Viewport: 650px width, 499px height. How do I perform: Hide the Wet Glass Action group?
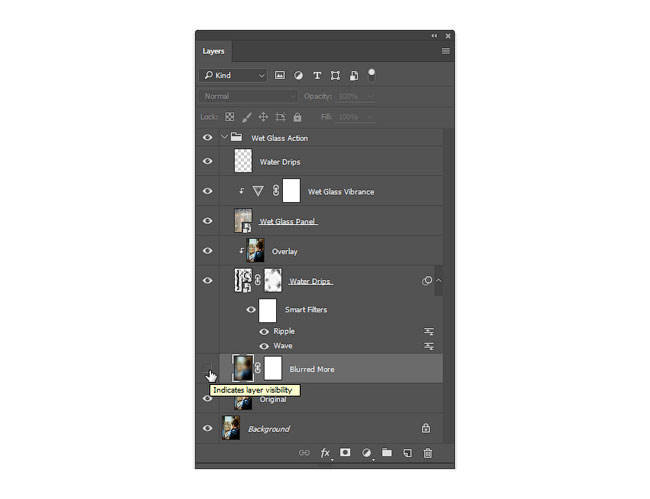coord(208,137)
